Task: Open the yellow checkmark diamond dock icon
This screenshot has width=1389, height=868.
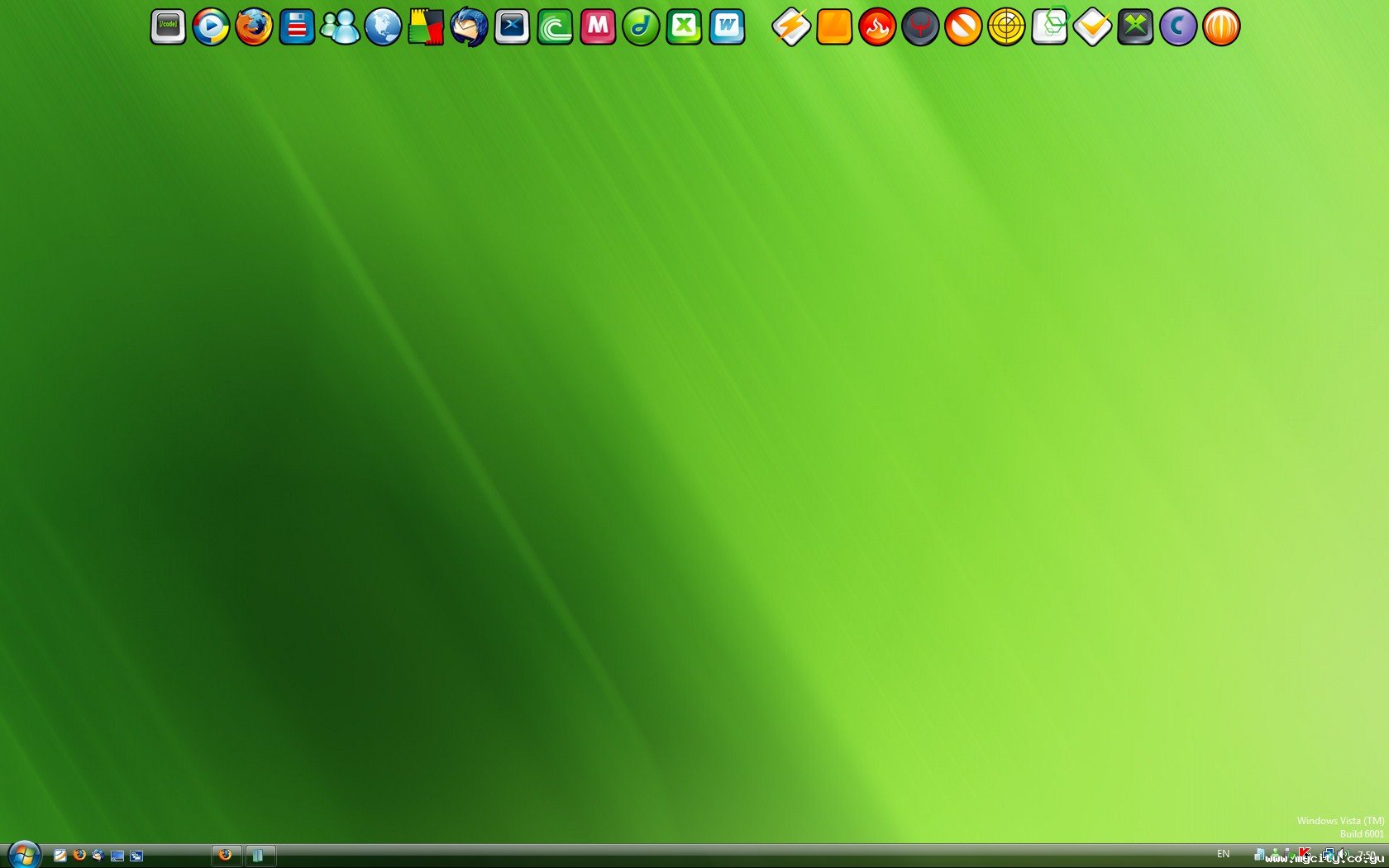Action: (1092, 26)
